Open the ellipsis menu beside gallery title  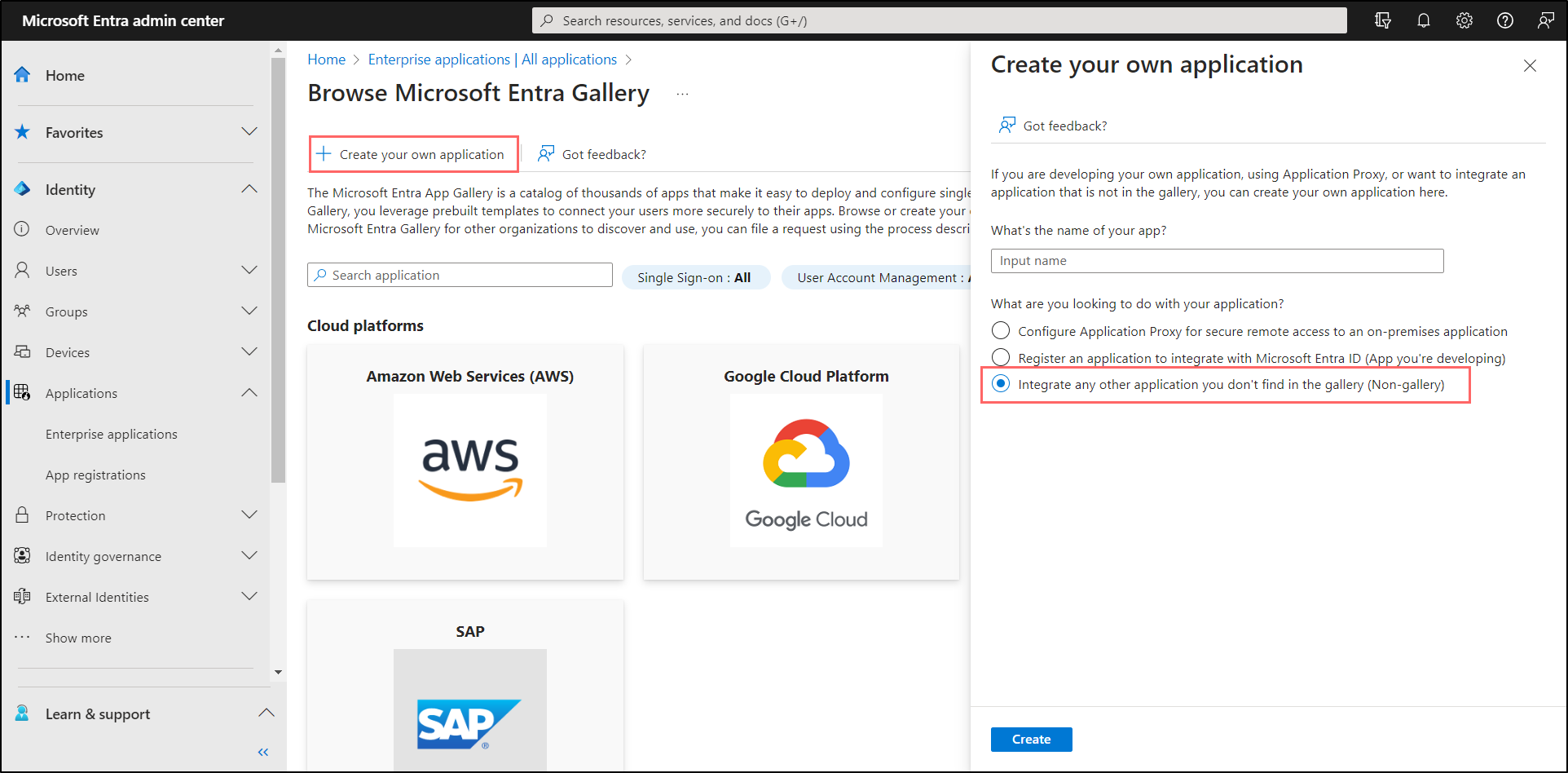[x=682, y=95]
